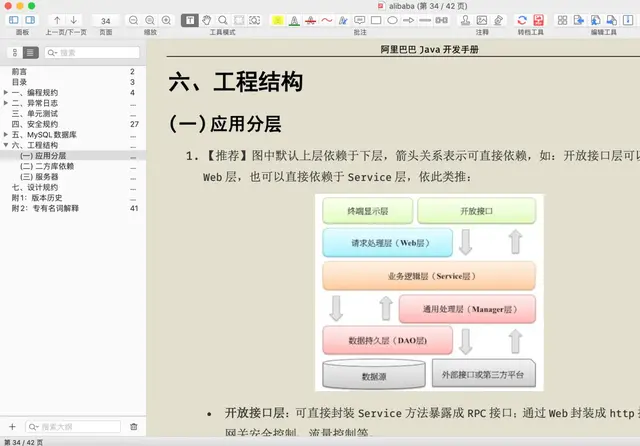Image resolution: width=640 pixels, height=446 pixels.
Task: Add a new outline item with plus button
Action: tap(12, 427)
